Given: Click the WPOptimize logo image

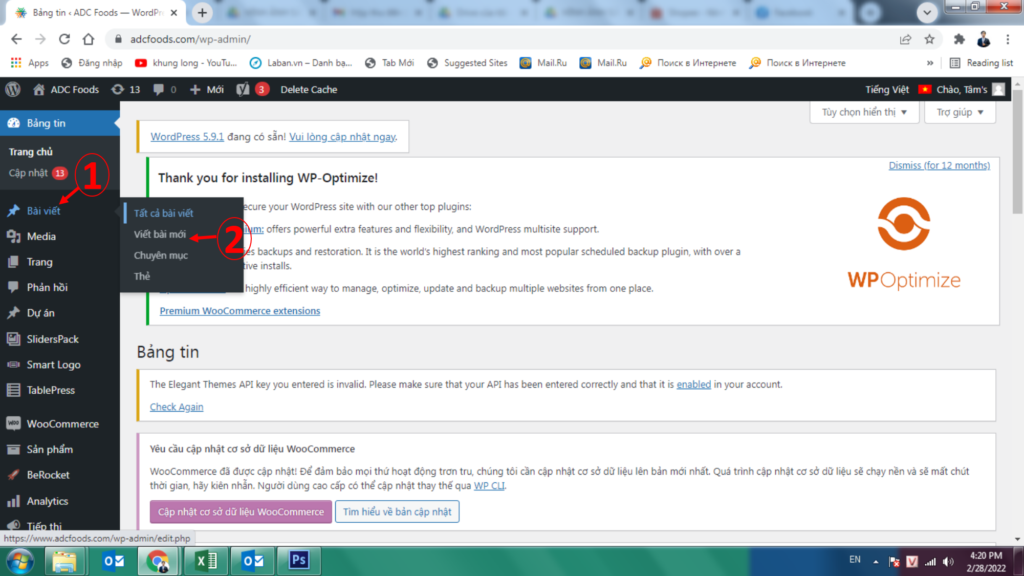Looking at the screenshot, I should pyautogui.click(x=904, y=243).
